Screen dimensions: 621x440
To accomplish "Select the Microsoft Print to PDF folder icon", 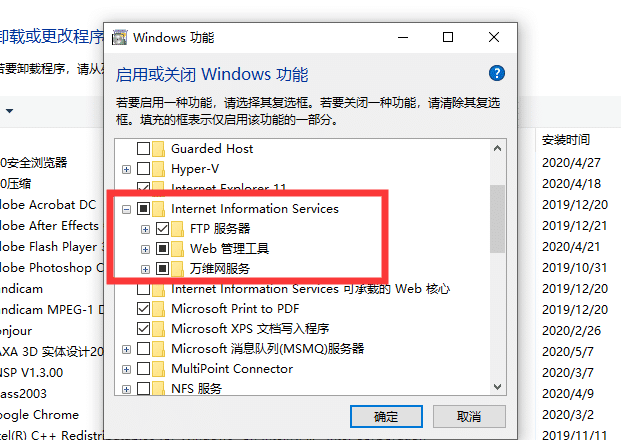I will pyautogui.click(x=158, y=309).
